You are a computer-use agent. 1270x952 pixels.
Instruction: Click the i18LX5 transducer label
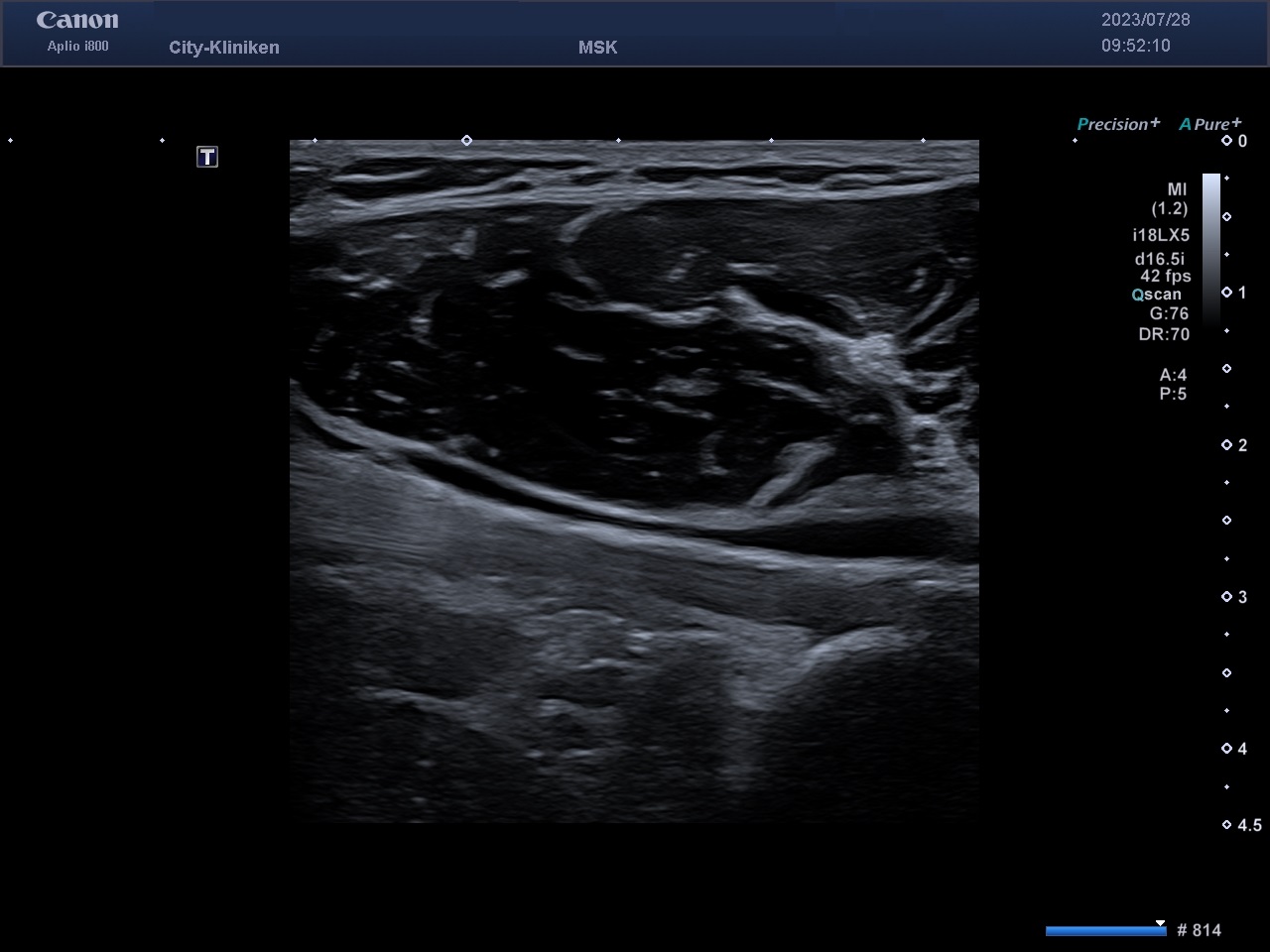coord(1161,235)
